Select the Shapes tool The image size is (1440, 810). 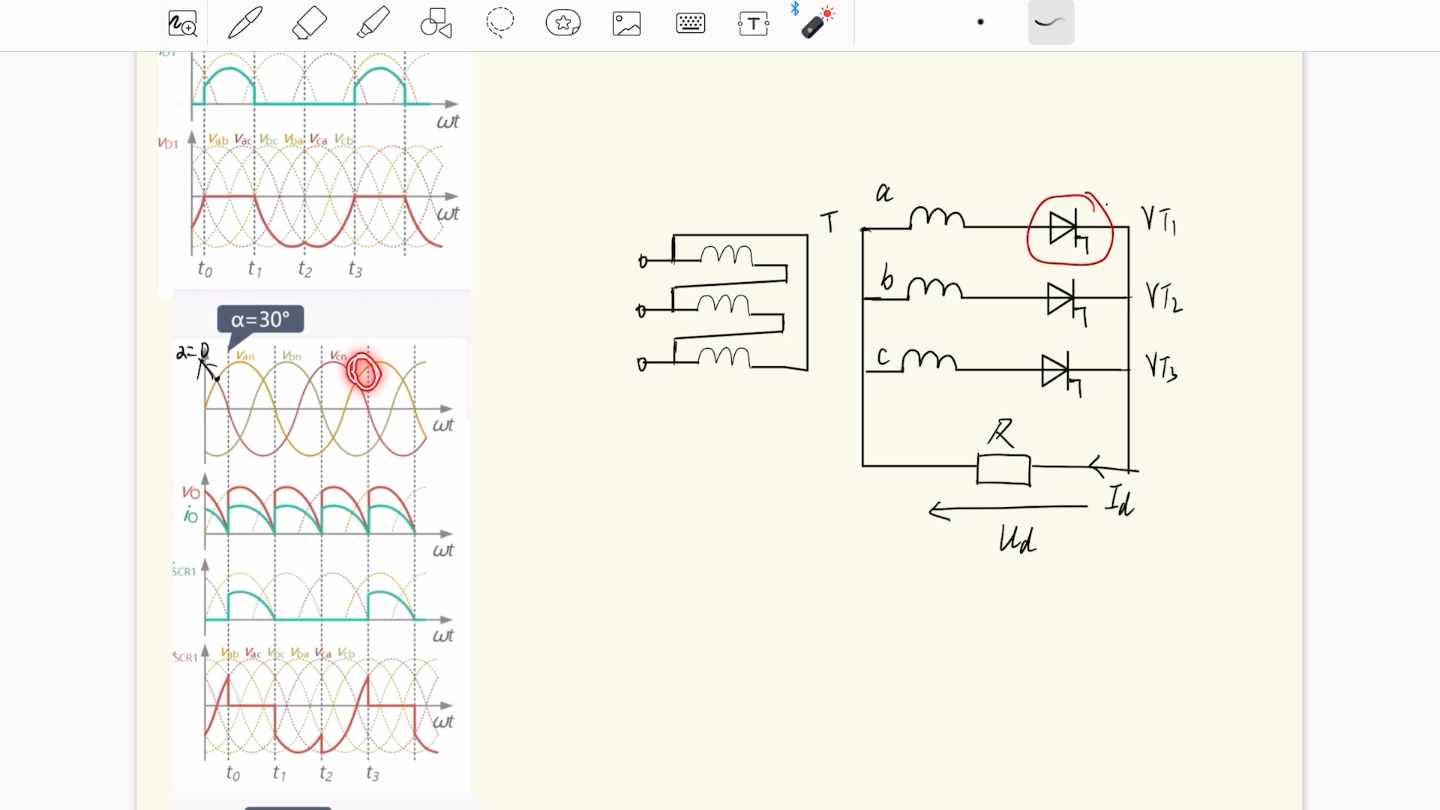436,23
